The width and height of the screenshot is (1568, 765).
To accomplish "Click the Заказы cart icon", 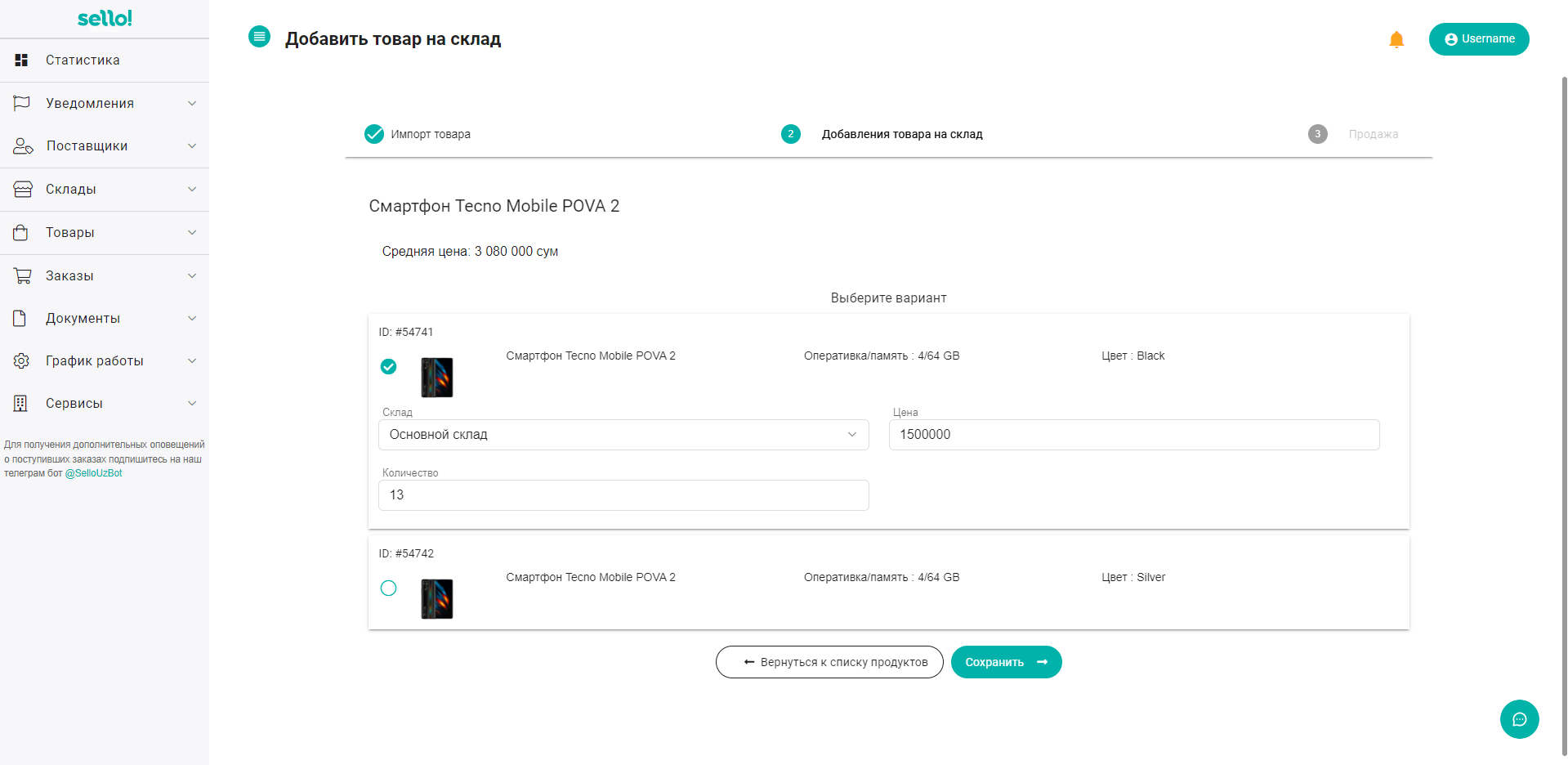I will tap(23, 275).
